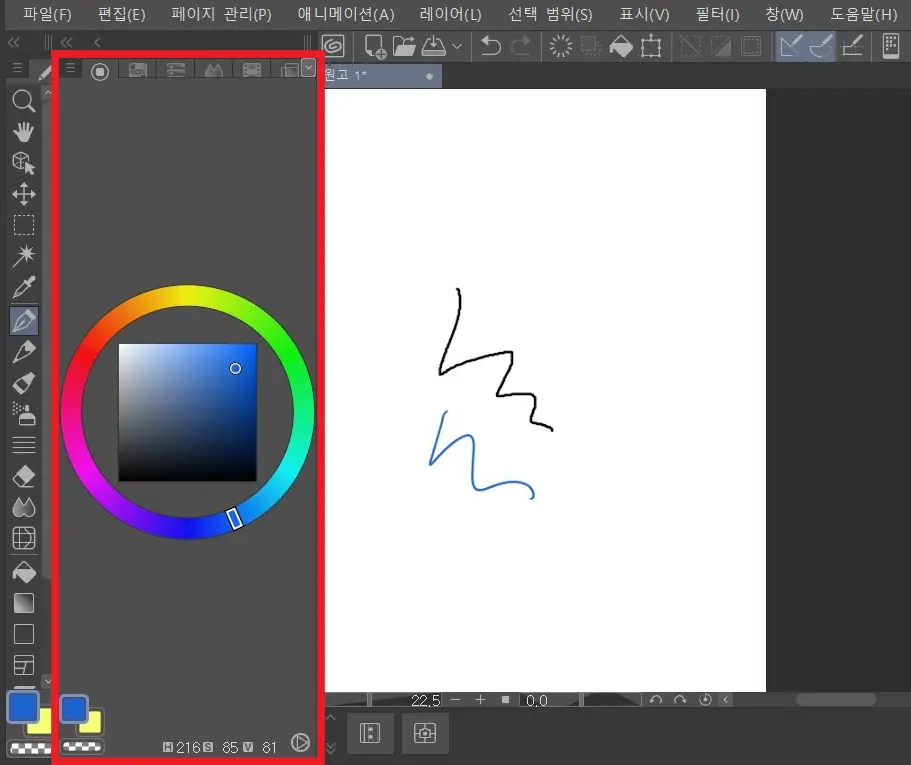
Task: Toggle Snap to Grid in command bar
Action: [853, 45]
